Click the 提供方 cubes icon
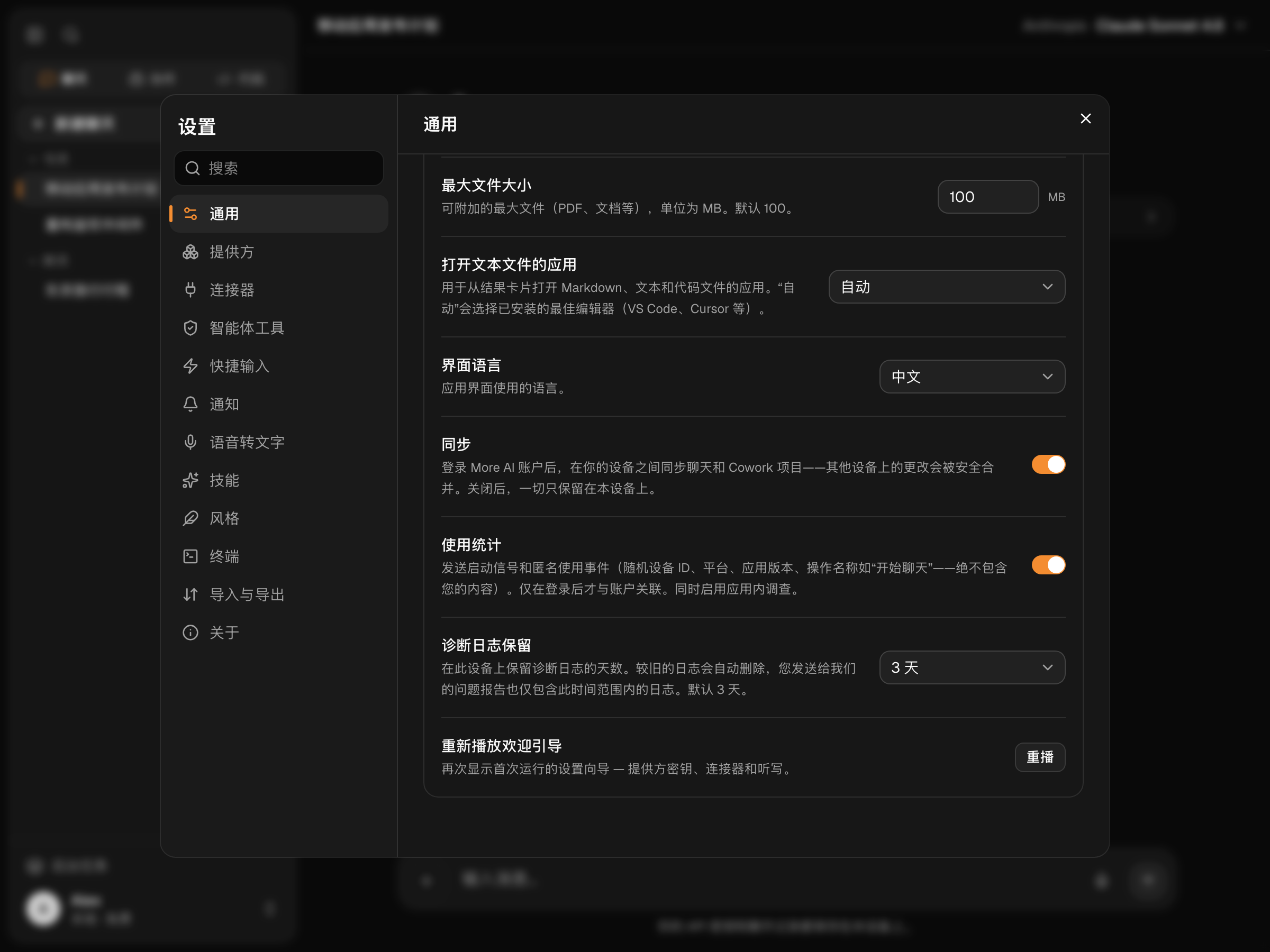 [190, 252]
